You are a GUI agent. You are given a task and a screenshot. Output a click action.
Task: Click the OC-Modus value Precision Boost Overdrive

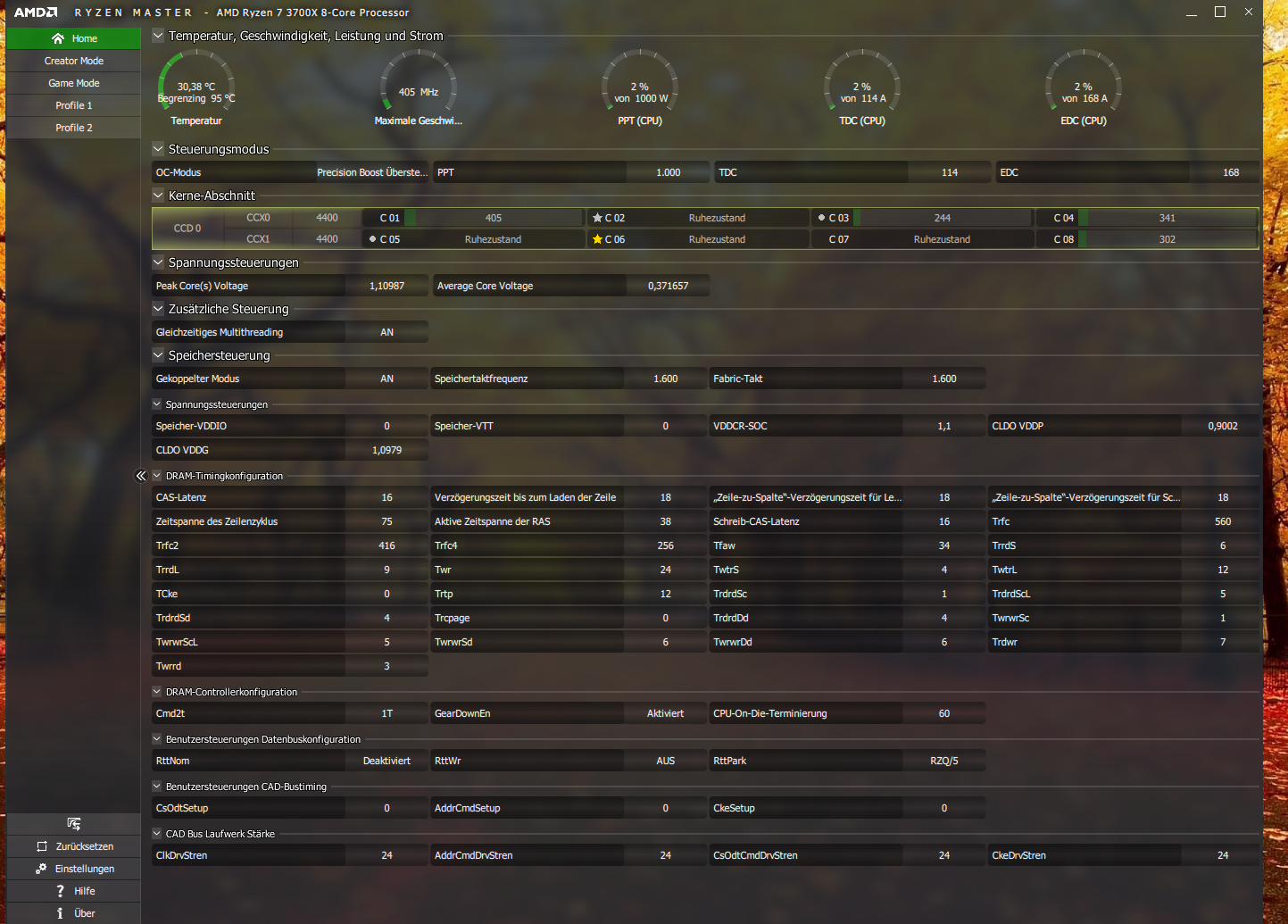(x=372, y=172)
